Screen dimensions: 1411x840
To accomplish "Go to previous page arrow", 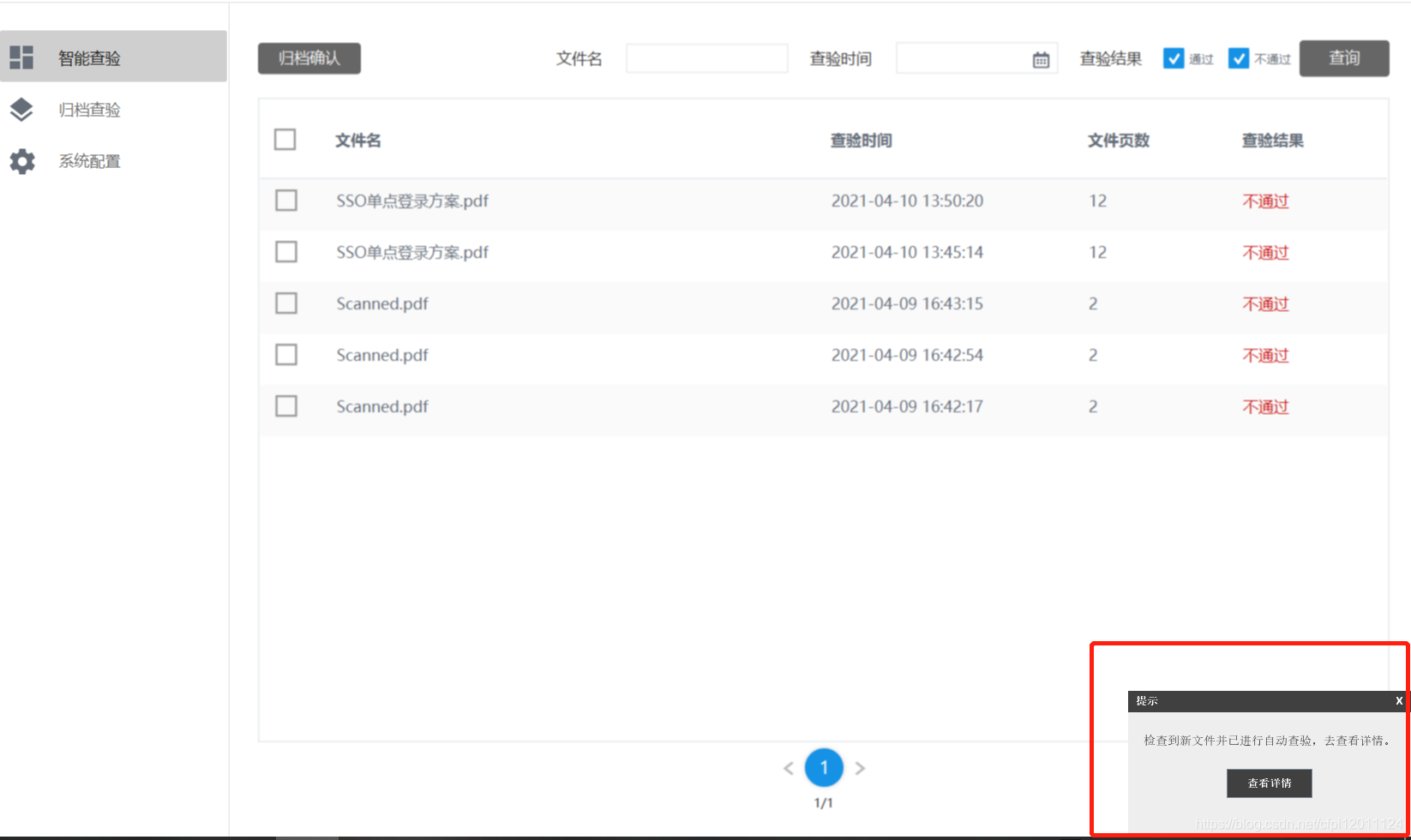I will [x=789, y=768].
